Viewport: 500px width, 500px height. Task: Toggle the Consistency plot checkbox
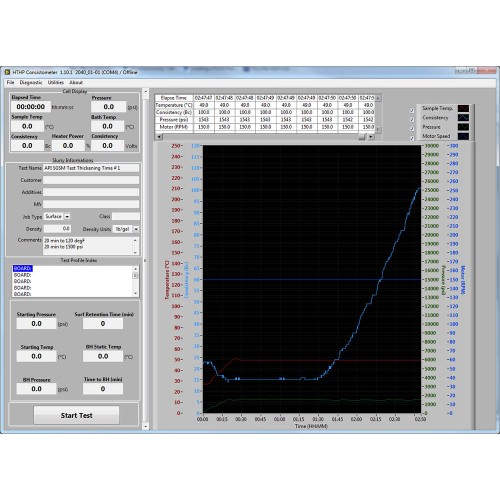pyautogui.click(x=412, y=119)
